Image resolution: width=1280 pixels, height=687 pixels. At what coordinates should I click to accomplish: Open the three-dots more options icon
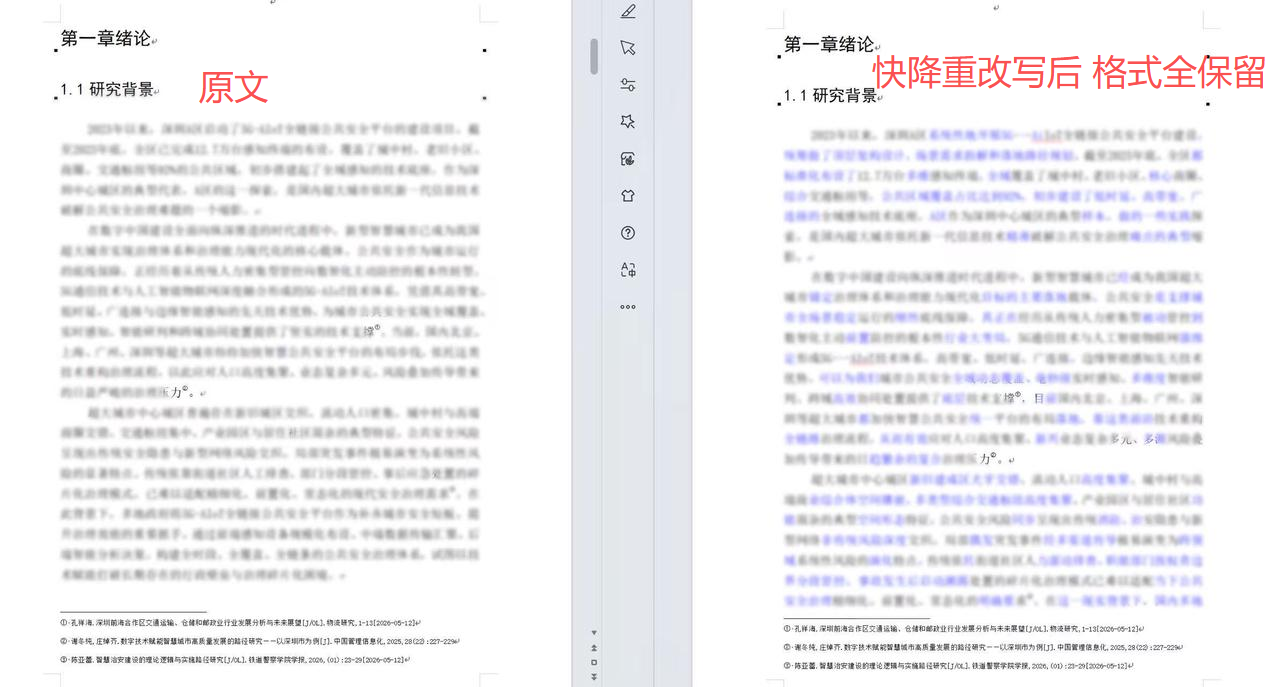click(x=628, y=307)
